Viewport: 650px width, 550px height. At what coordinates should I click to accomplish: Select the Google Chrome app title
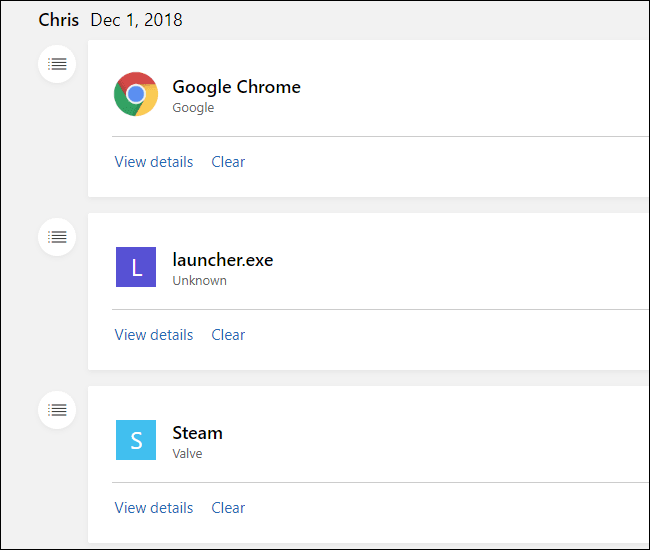[236, 87]
